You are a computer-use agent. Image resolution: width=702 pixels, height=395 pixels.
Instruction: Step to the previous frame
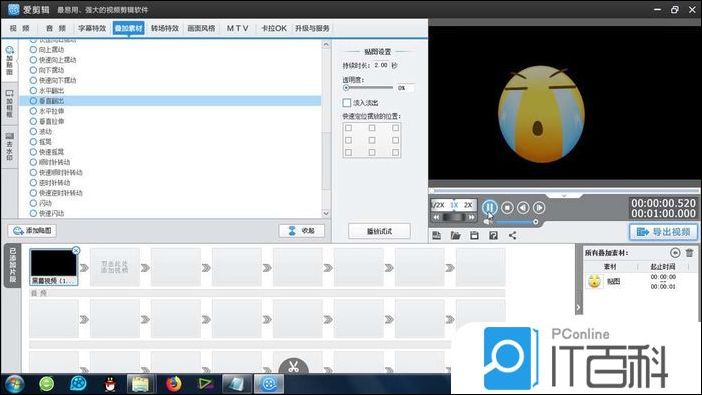click(x=523, y=207)
